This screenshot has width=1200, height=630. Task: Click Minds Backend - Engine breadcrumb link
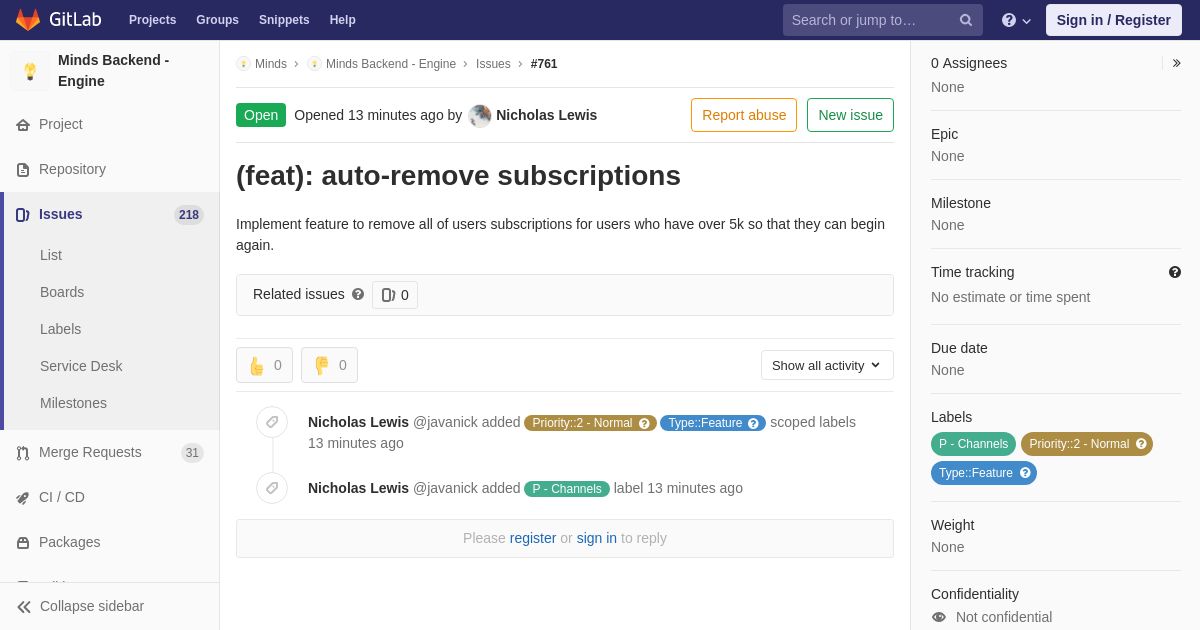[x=391, y=64]
